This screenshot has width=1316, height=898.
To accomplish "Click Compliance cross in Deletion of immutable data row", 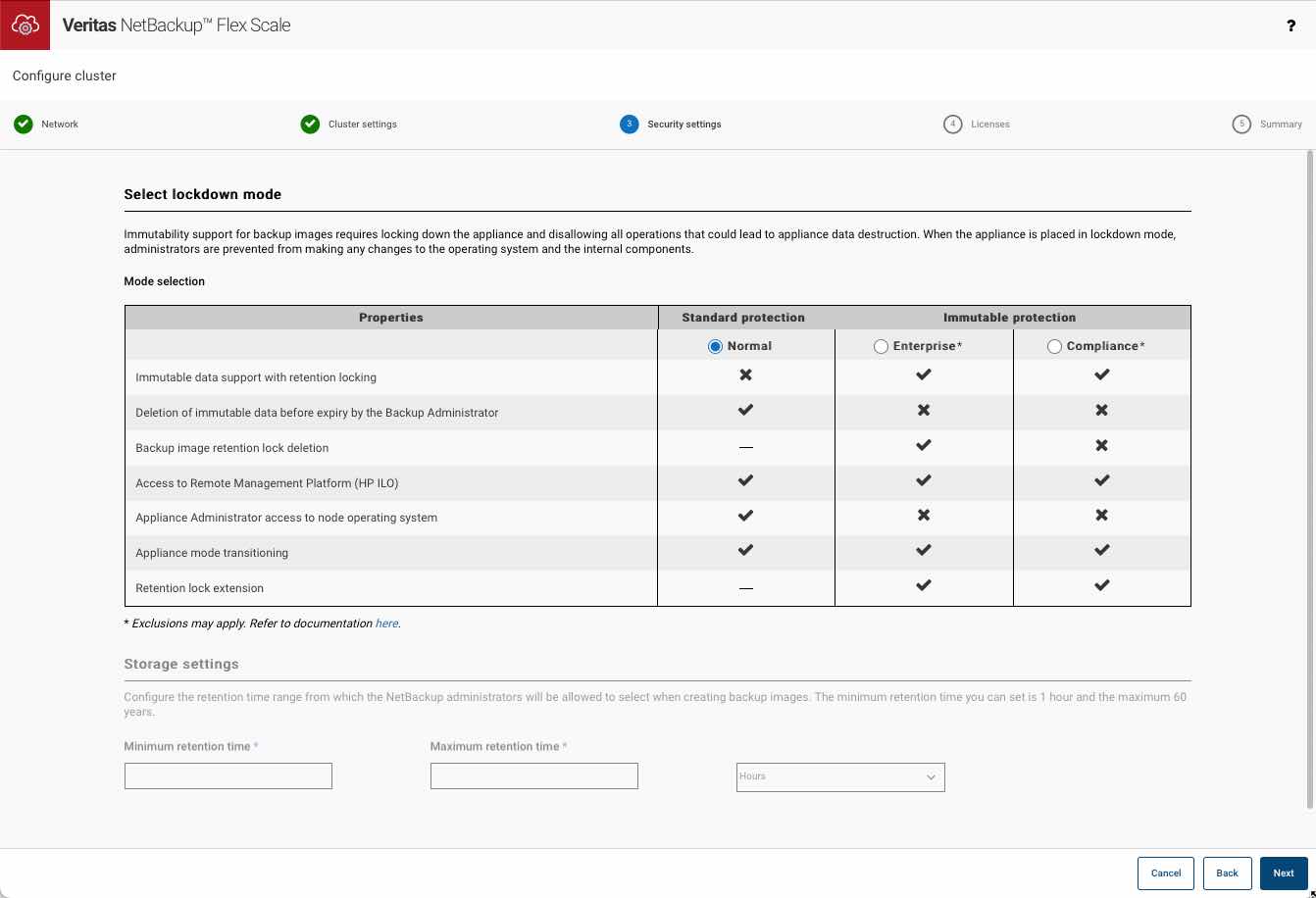I will click(1101, 411).
